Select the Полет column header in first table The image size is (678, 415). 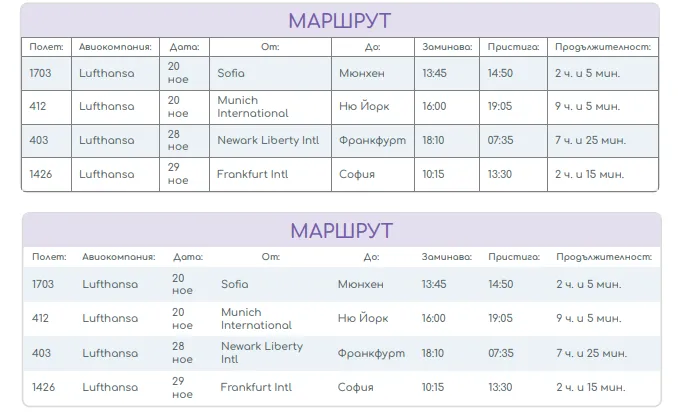click(46, 46)
